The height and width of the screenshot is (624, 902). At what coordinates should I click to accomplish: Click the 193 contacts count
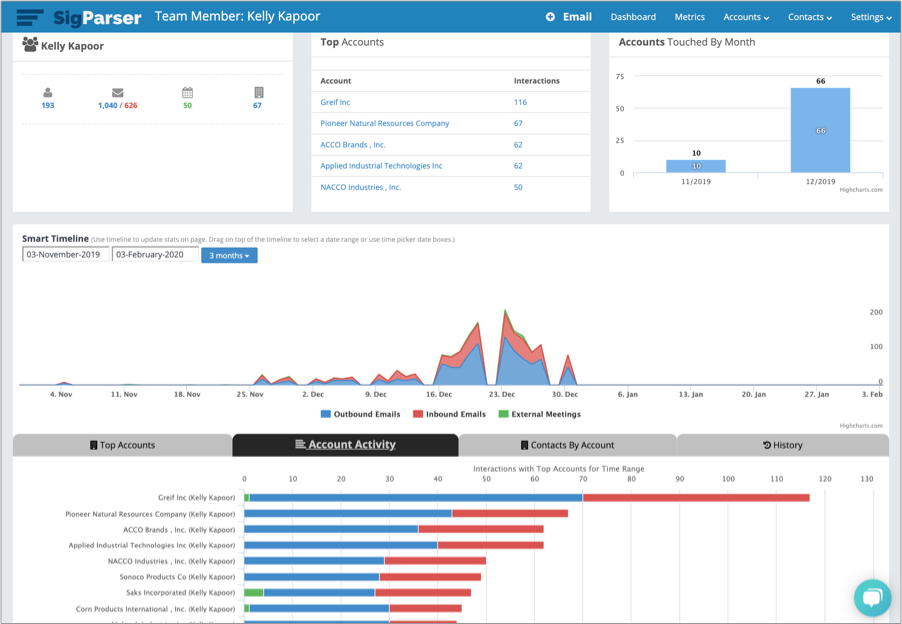(48, 106)
